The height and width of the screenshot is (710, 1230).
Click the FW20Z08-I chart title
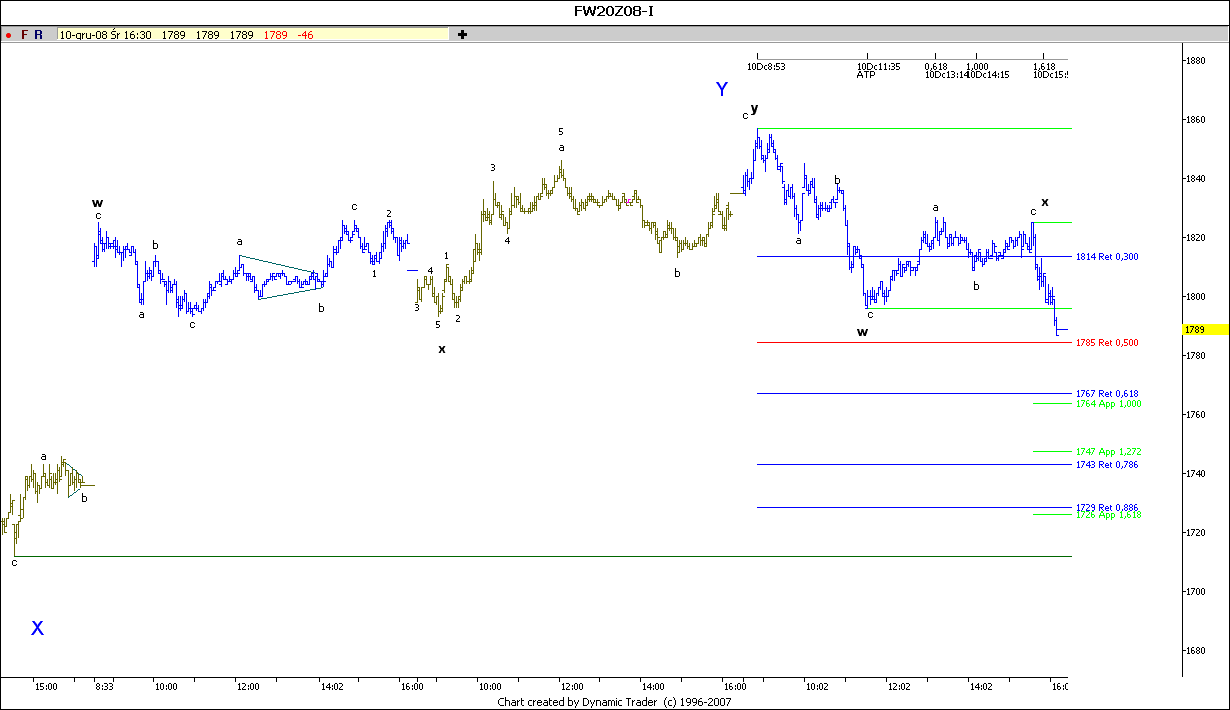coord(614,11)
